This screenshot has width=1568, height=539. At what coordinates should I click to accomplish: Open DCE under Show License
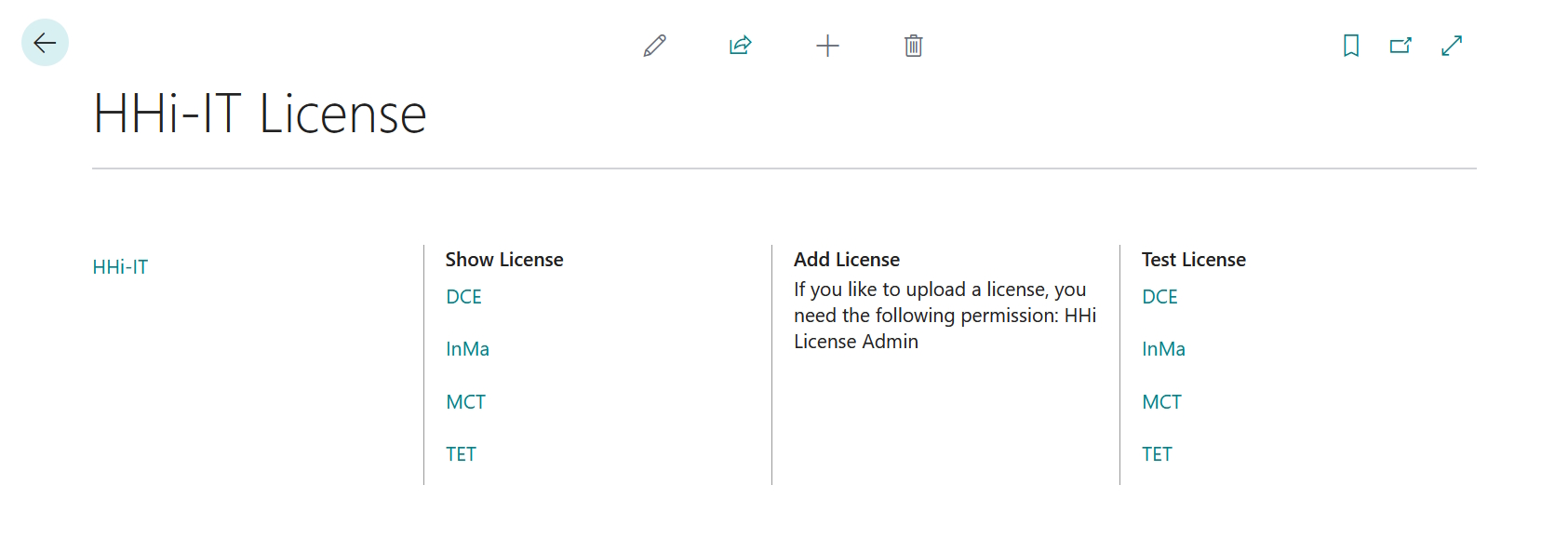[x=463, y=297]
